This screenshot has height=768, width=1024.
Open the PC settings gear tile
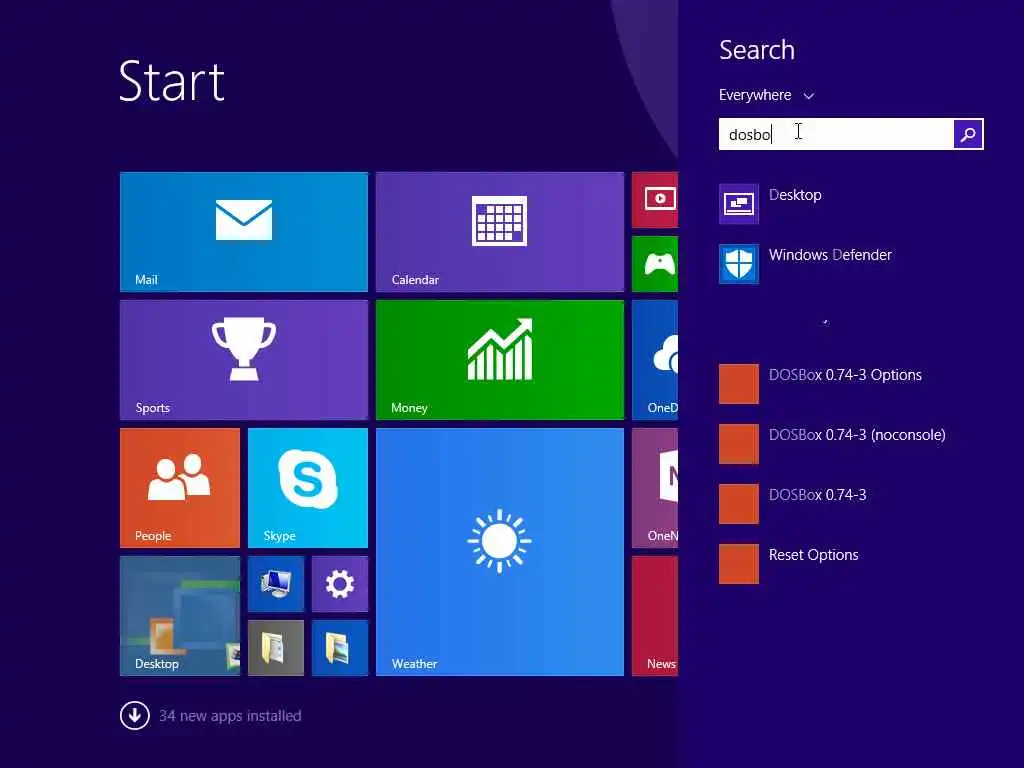pos(340,584)
